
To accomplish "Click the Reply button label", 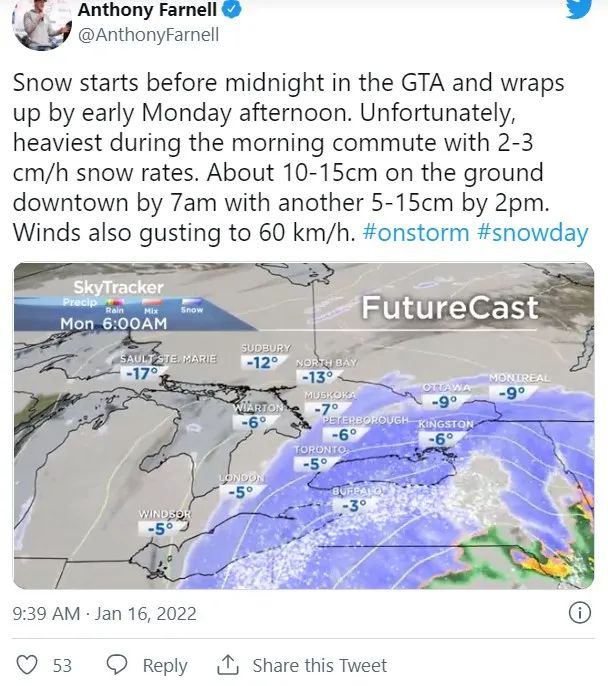I will (165, 666).
